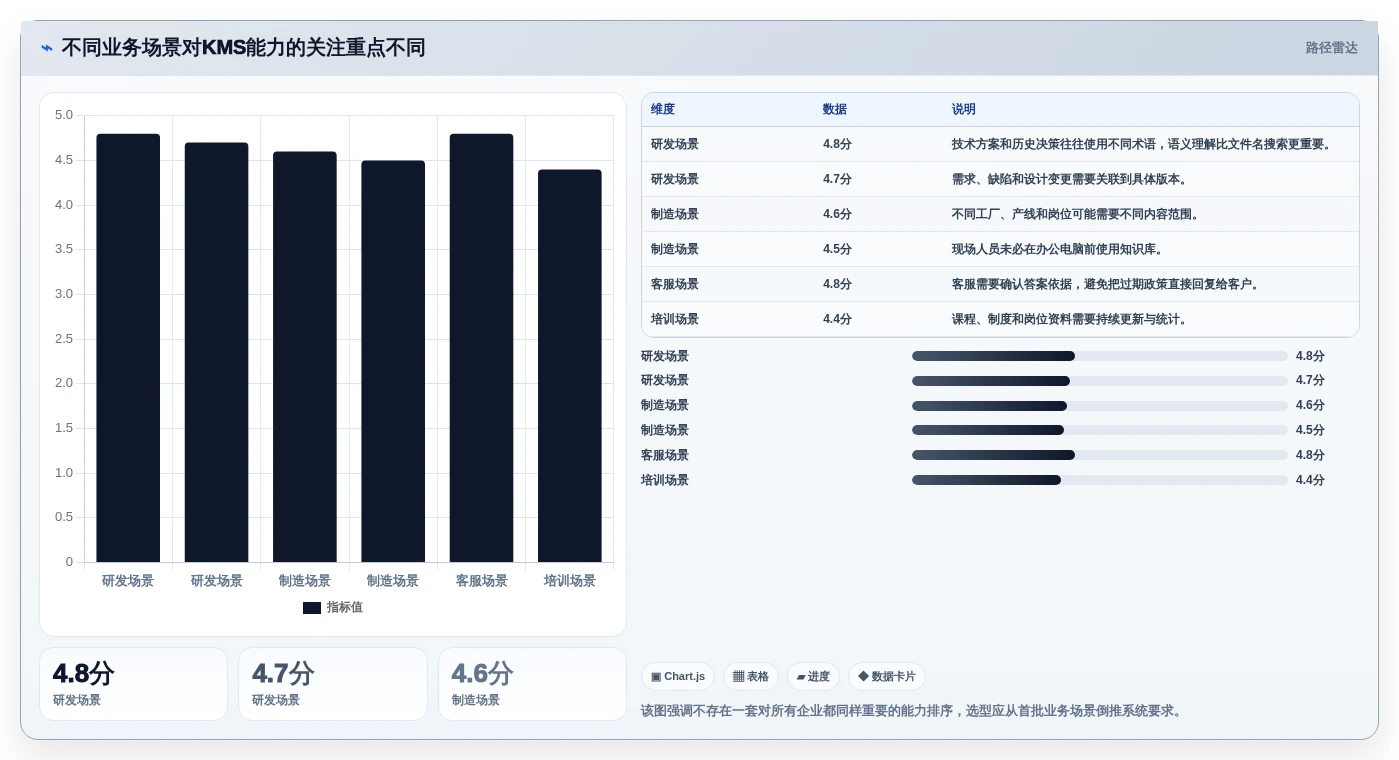Toggle the 指标值 legend label text
The width and height of the screenshot is (1399, 760).
[x=345, y=608]
